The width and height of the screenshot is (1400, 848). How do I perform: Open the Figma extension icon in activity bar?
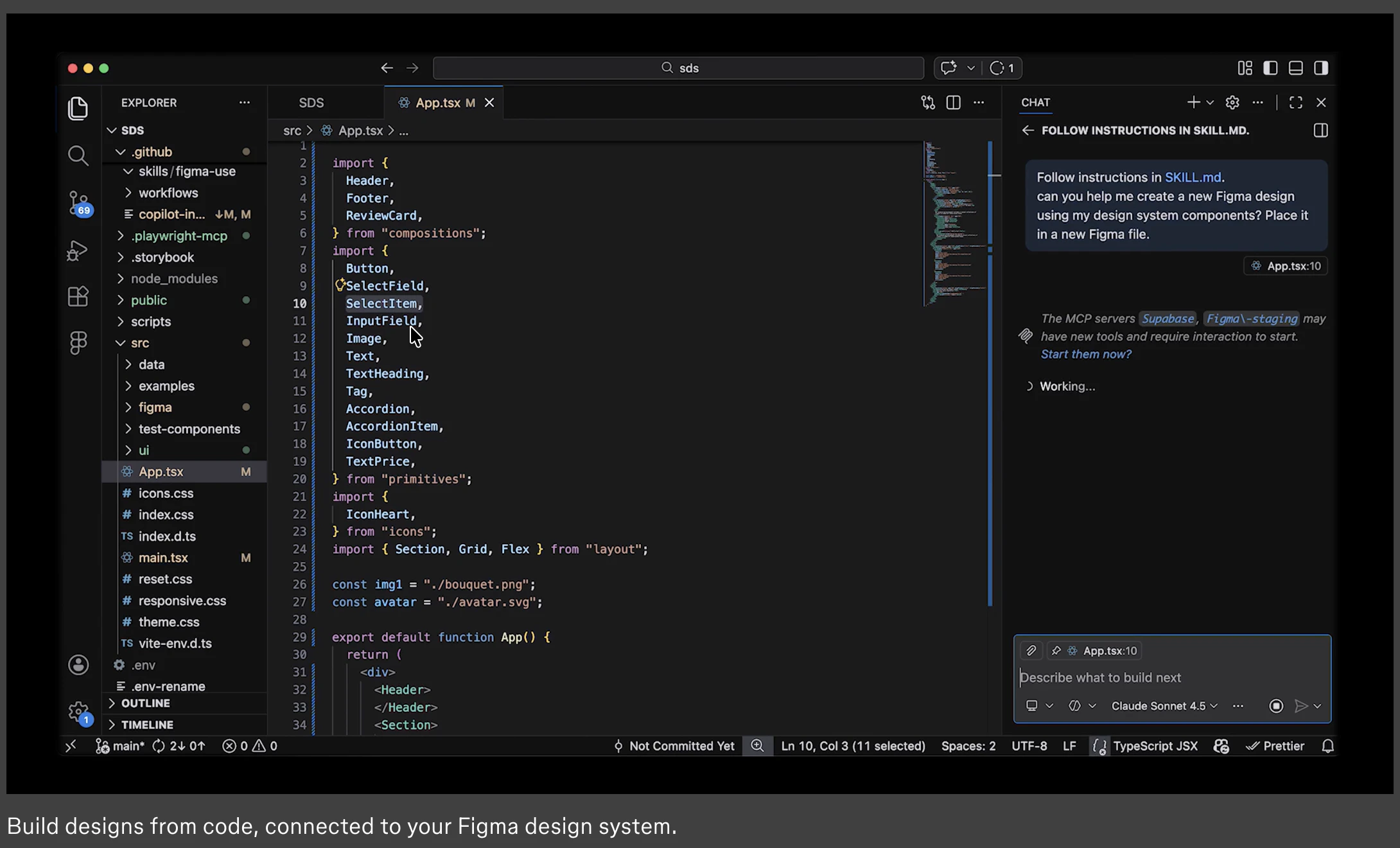(x=78, y=342)
